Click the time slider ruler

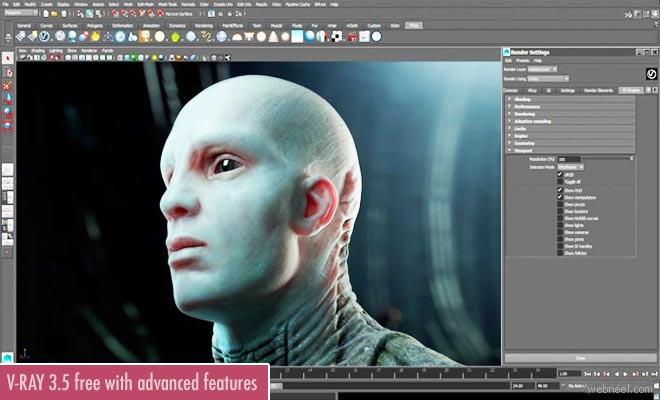(x=412, y=373)
